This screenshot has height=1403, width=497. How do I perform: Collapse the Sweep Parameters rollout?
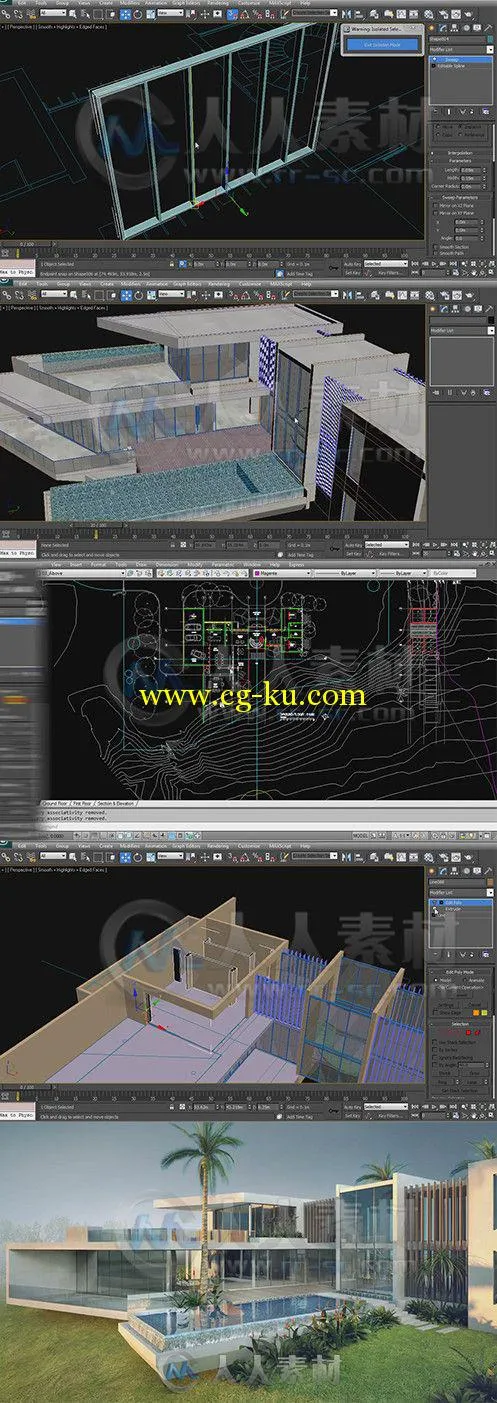pos(459,197)
